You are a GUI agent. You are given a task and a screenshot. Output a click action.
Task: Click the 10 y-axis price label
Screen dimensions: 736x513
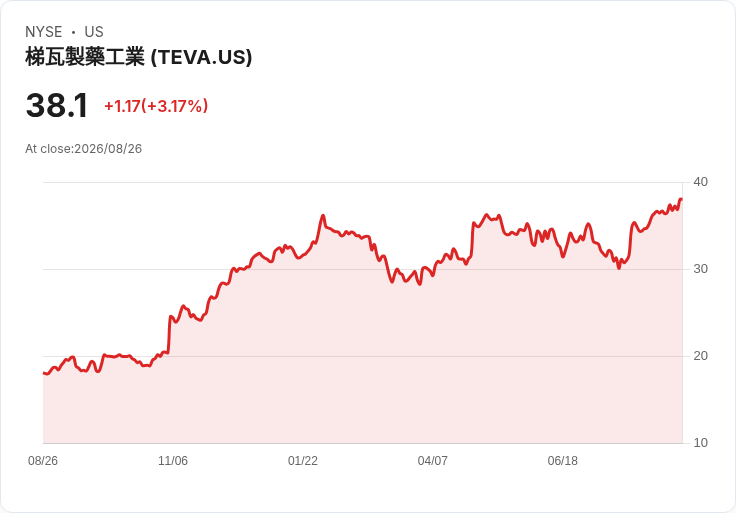click(x=700, y=443)
